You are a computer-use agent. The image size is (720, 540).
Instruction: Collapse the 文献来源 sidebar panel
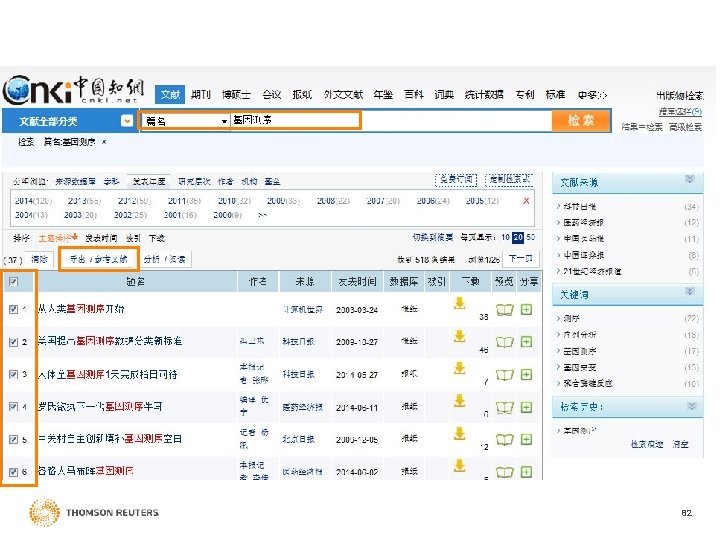(x=690, y=179)
